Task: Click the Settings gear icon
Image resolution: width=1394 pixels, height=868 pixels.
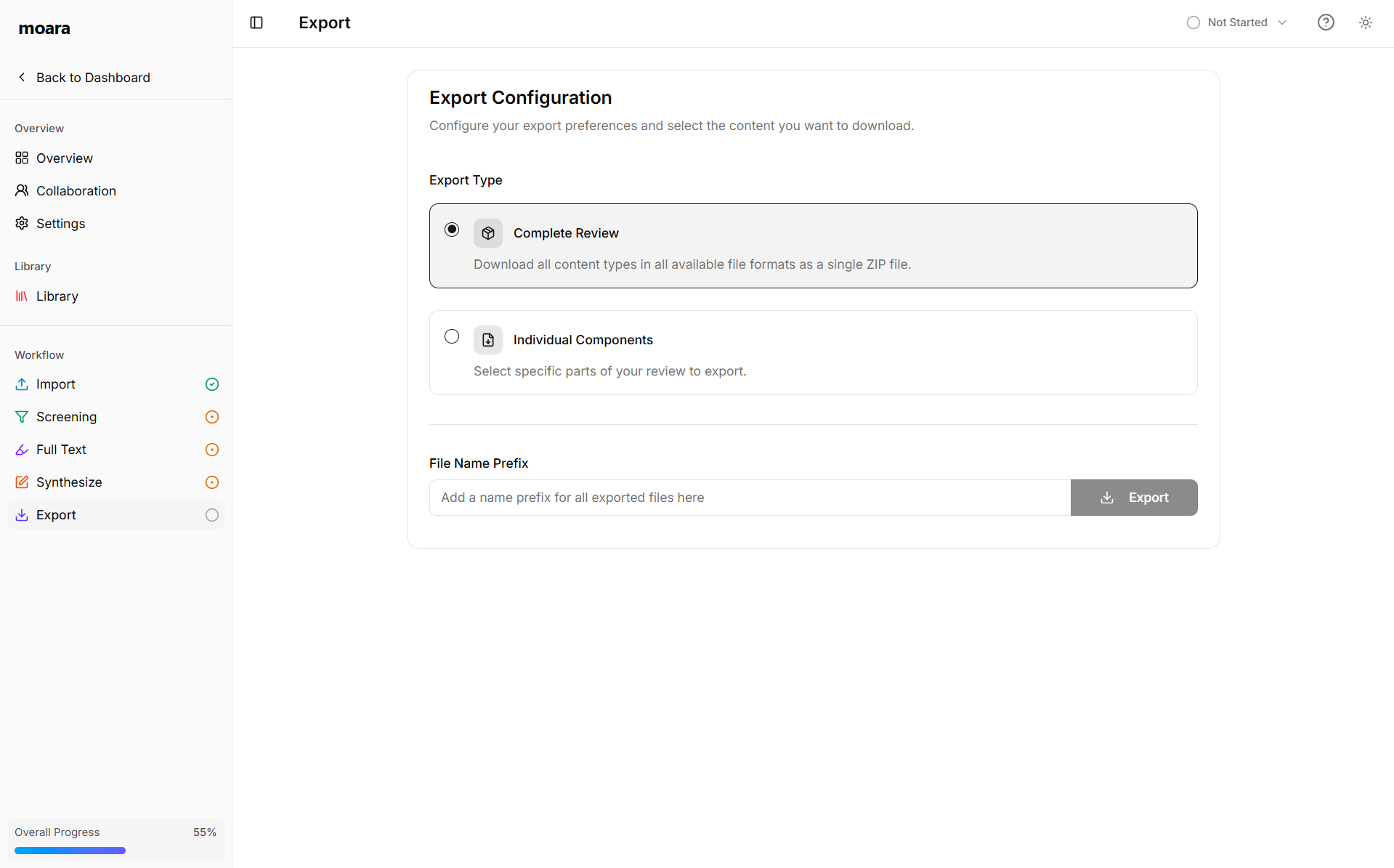Action: (x=21, y=223)
